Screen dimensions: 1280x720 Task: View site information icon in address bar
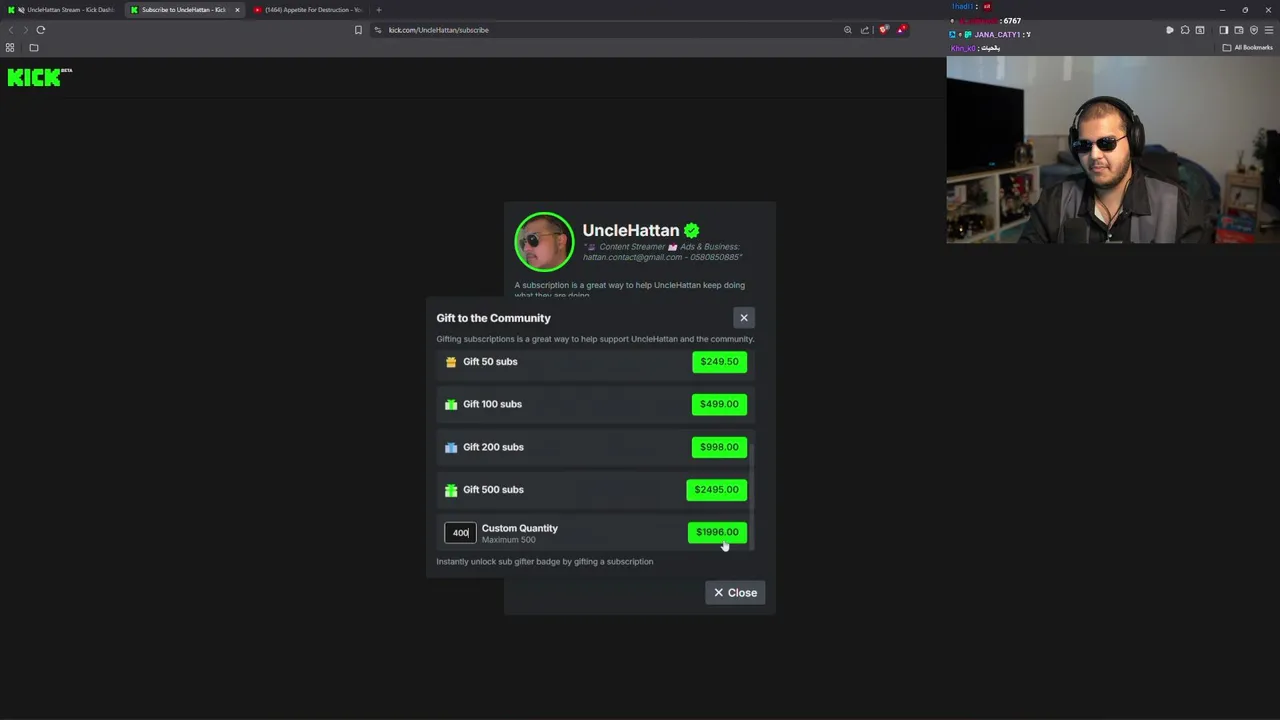[x=378, y=30]
